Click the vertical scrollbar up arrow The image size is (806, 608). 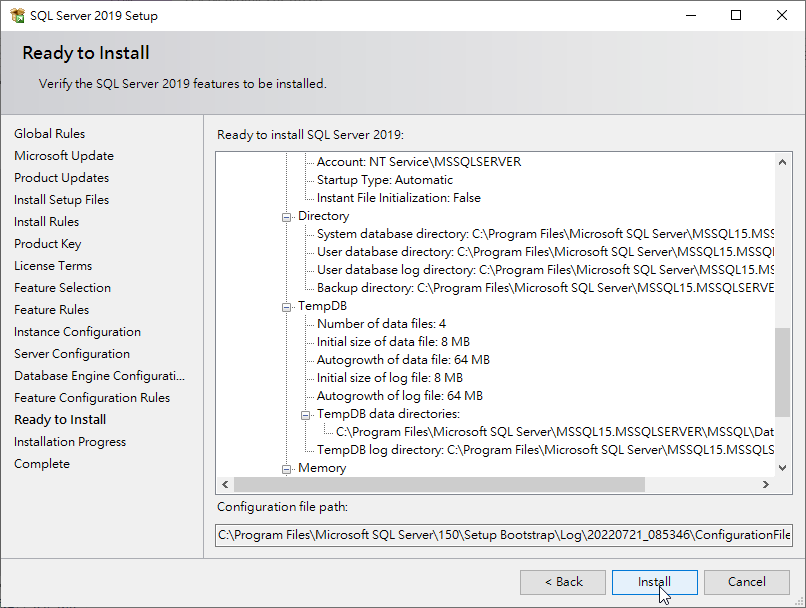[782, 162]
